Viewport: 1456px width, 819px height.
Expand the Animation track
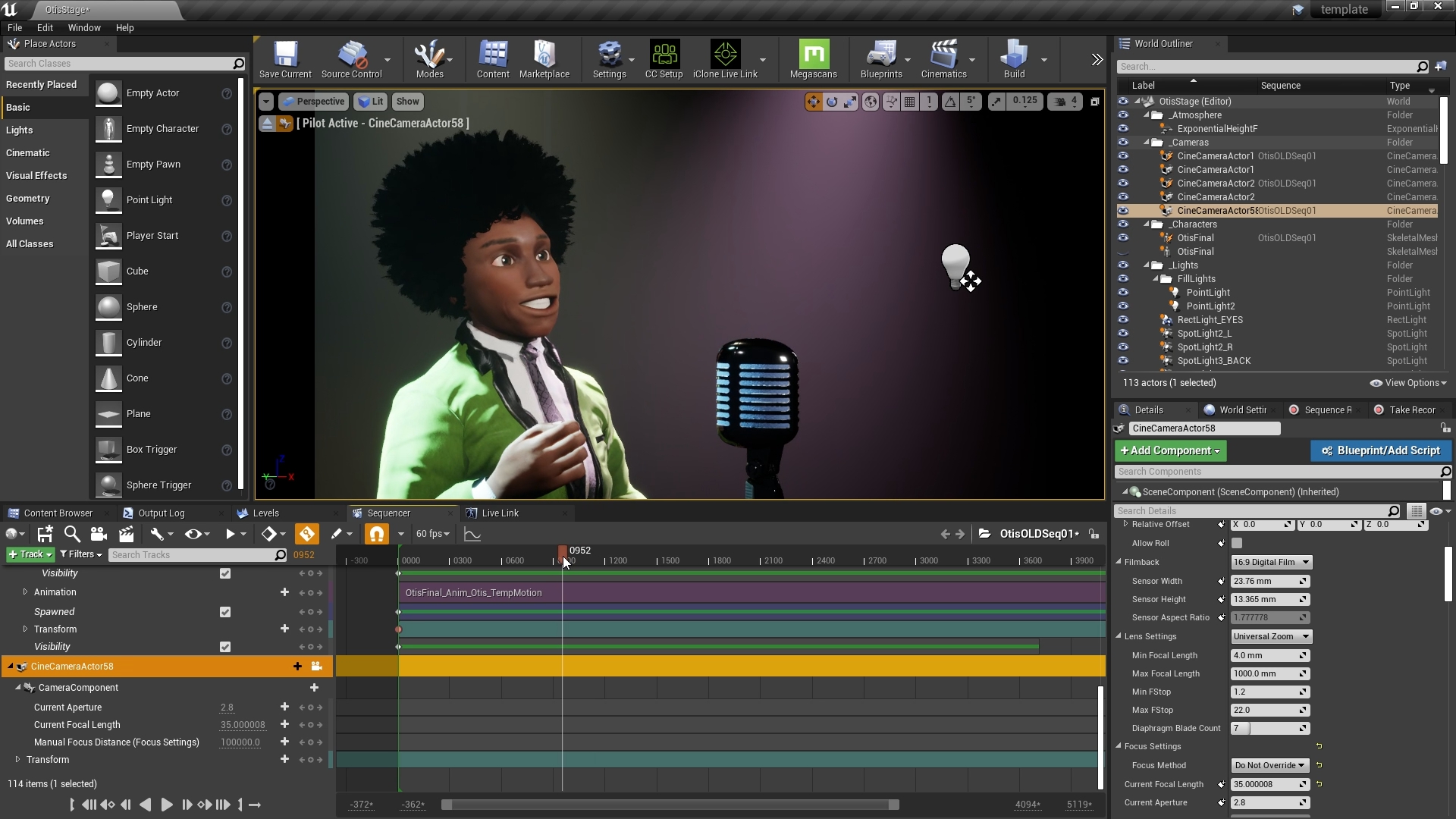tap(25, 591)
